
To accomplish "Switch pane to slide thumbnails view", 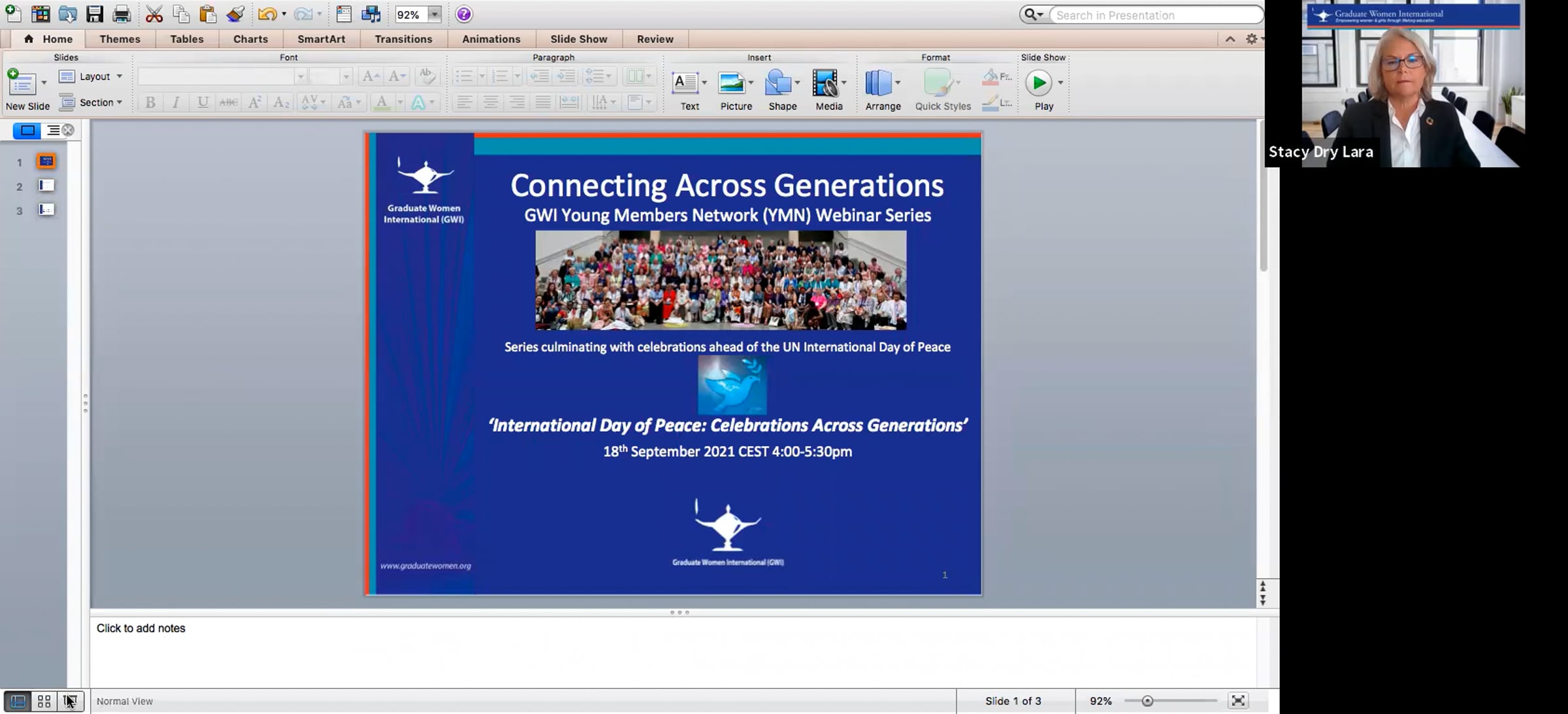I will click(x=27, y=131).
